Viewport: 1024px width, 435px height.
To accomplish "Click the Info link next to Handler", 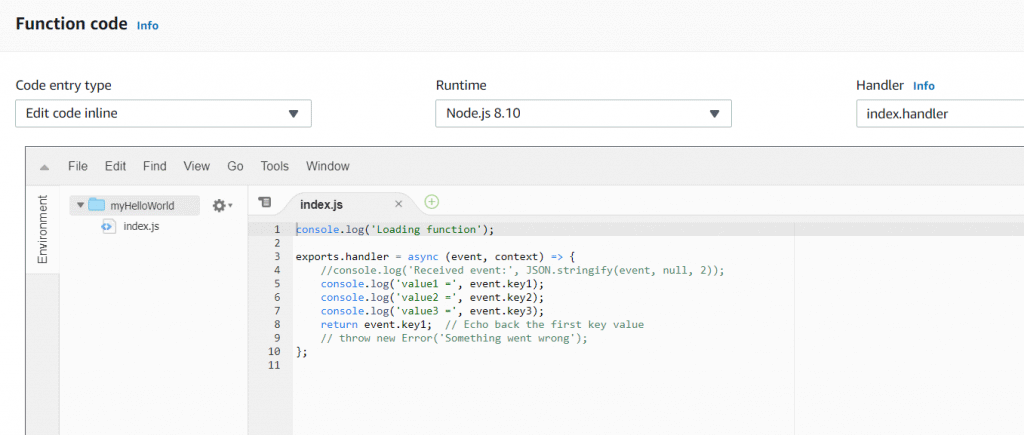I will 923,86.
